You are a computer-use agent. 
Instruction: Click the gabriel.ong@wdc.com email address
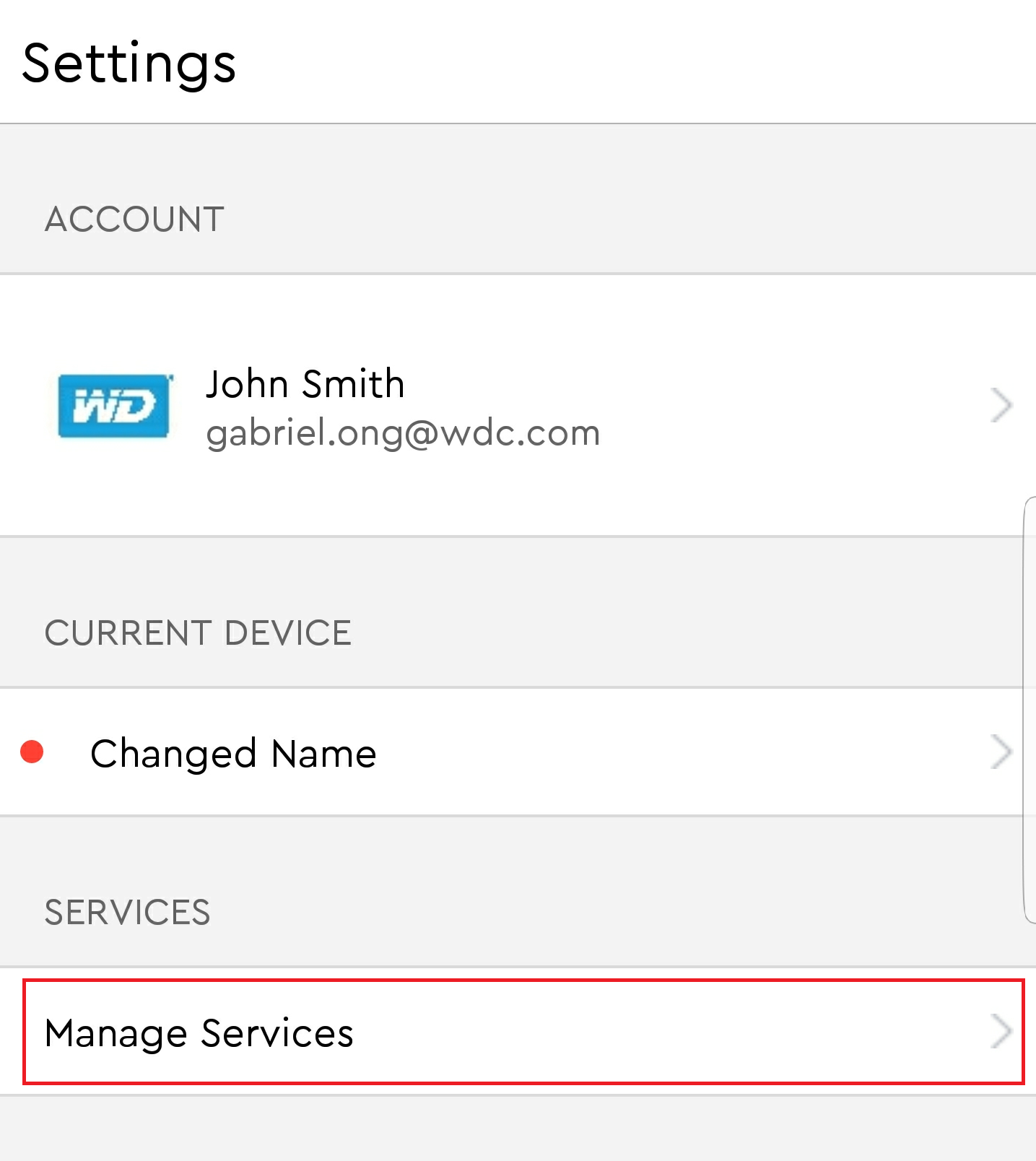tap(403, 434)
